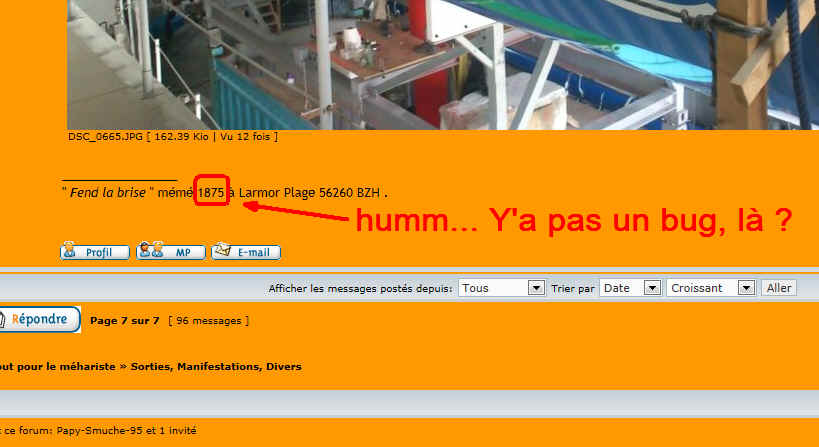The height and width of the screenshot is (447, 819).
Task: Open the 'Tous' messages period dropdown
Action: [x=502, y=288]
